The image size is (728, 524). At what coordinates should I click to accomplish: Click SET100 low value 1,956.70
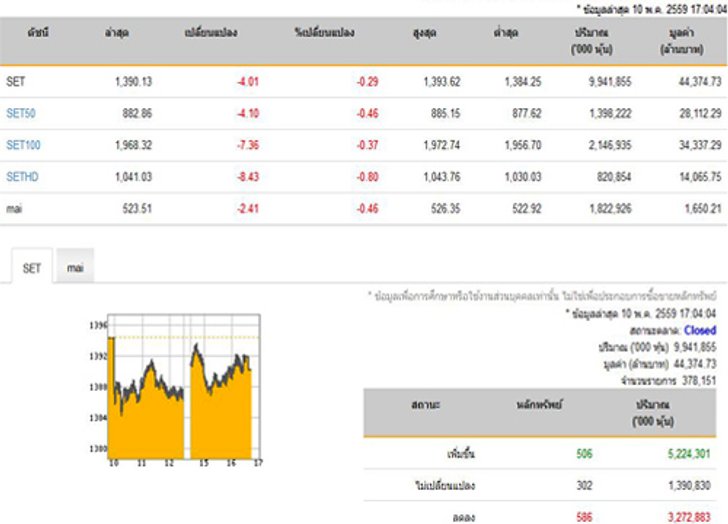click(523, 145)
